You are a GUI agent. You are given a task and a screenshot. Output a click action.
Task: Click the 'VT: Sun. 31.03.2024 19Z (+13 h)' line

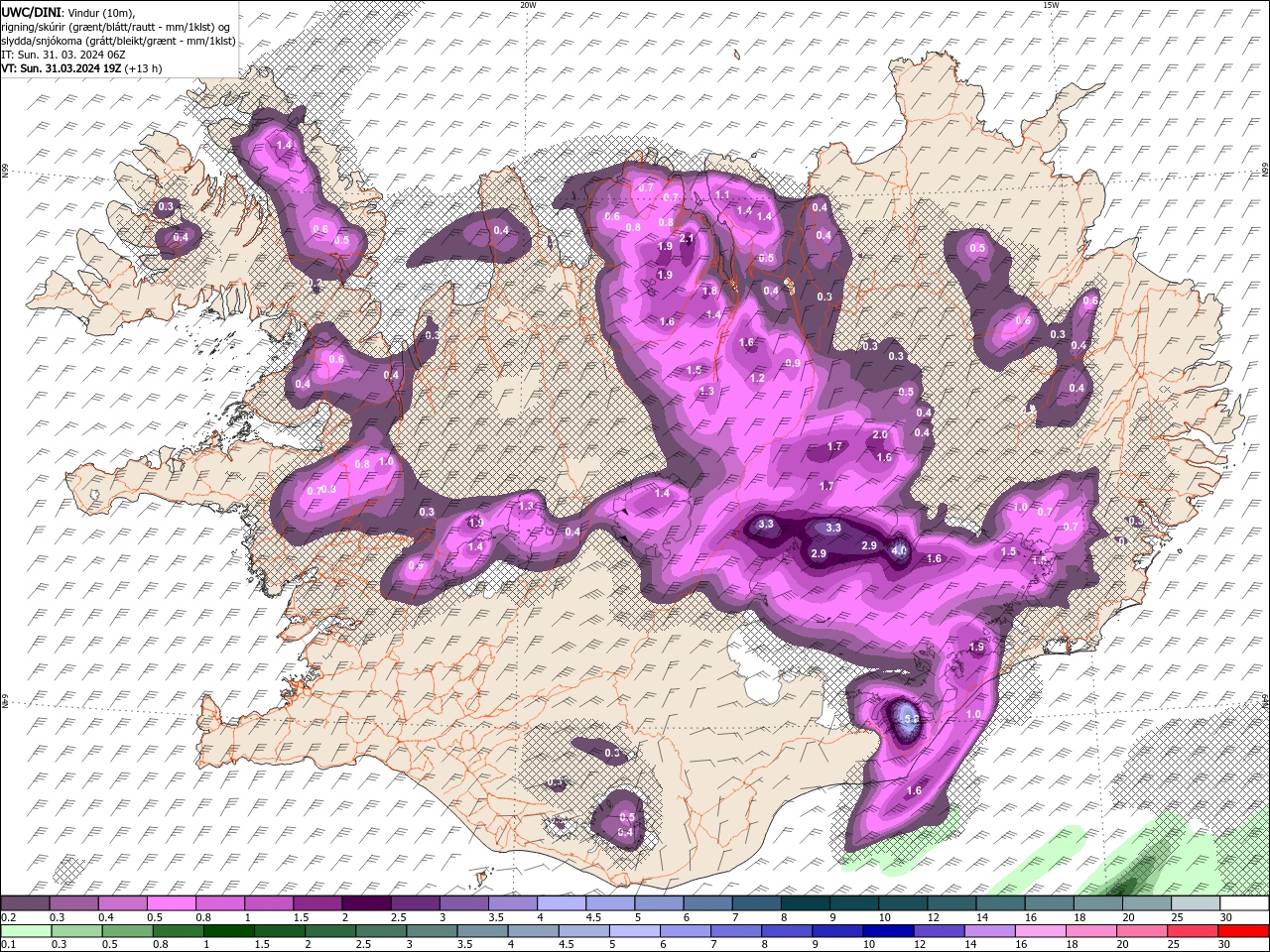click(x=81, y=68)
